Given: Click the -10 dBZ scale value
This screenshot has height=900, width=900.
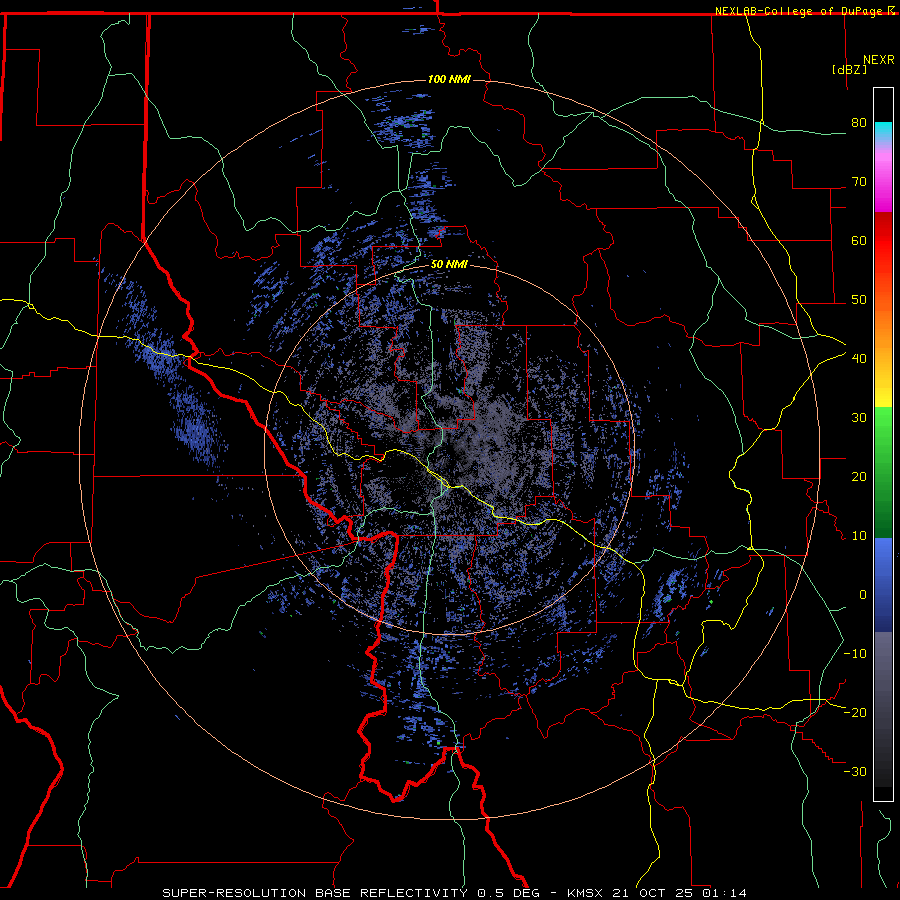Looking at the screenshot, I should [x=855, y=654].
